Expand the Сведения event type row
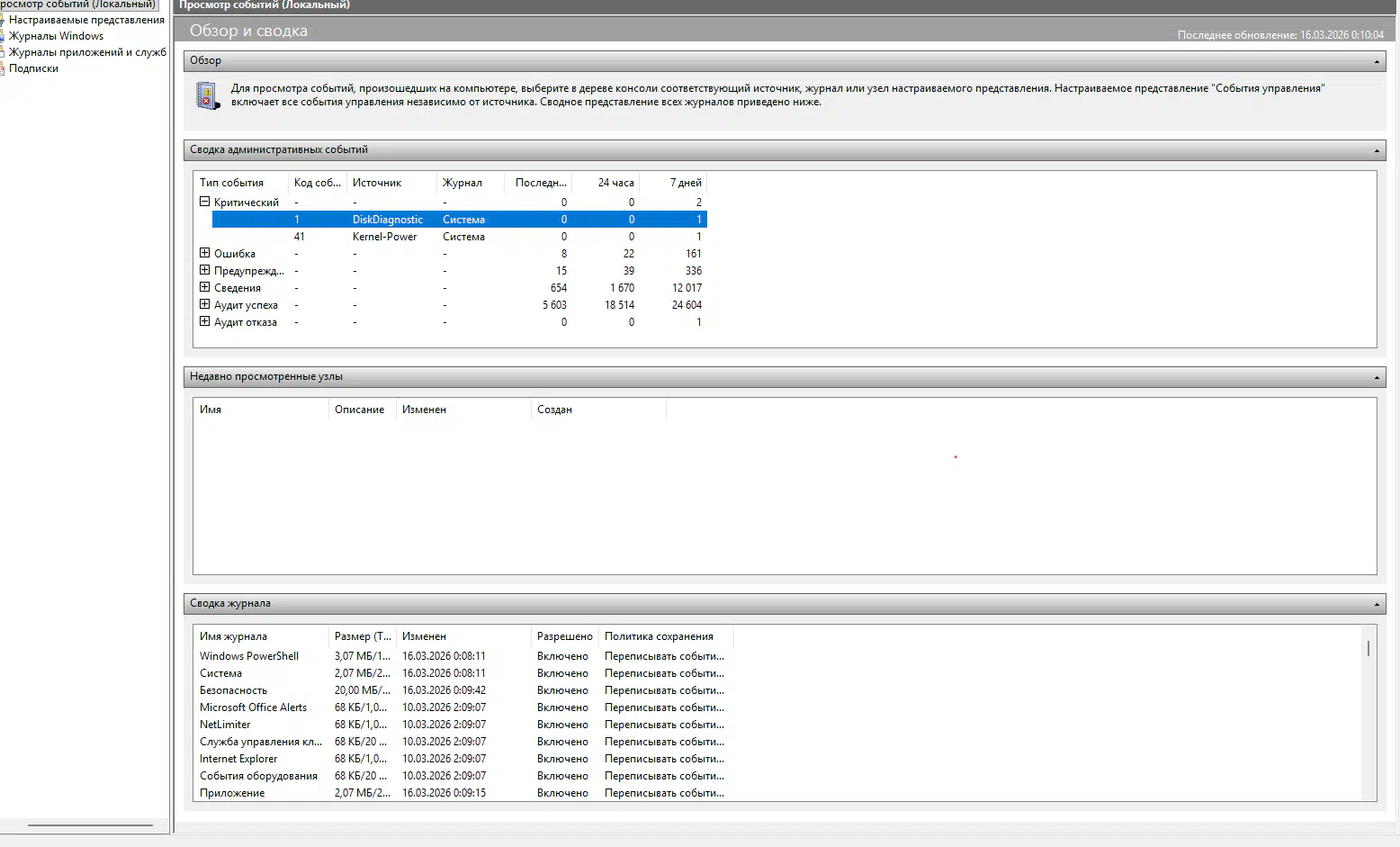This screenshot has height=847, width=1400. coord(204,287)
